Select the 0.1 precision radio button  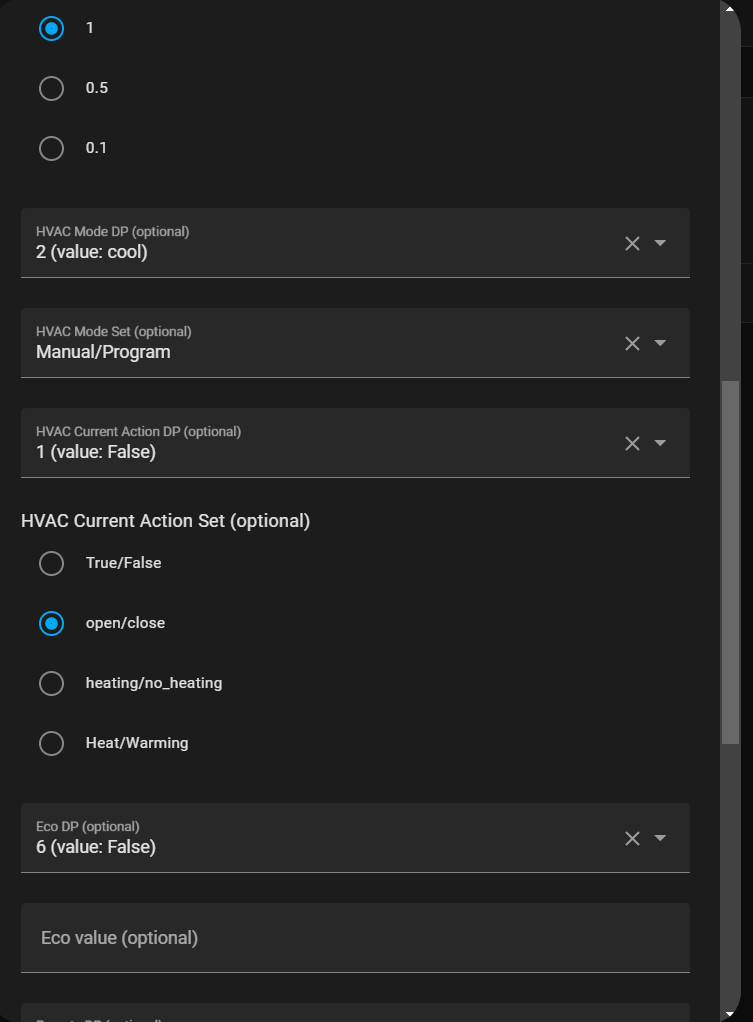coord(51,148)
